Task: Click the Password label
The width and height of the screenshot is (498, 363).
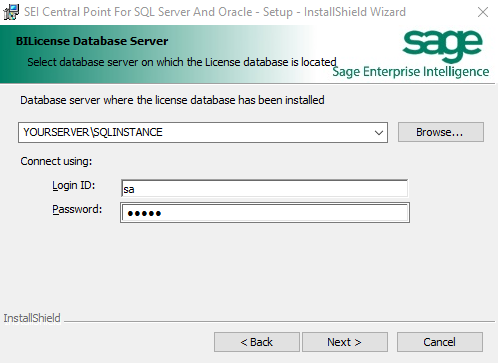Action: click(x=77, y=209)
